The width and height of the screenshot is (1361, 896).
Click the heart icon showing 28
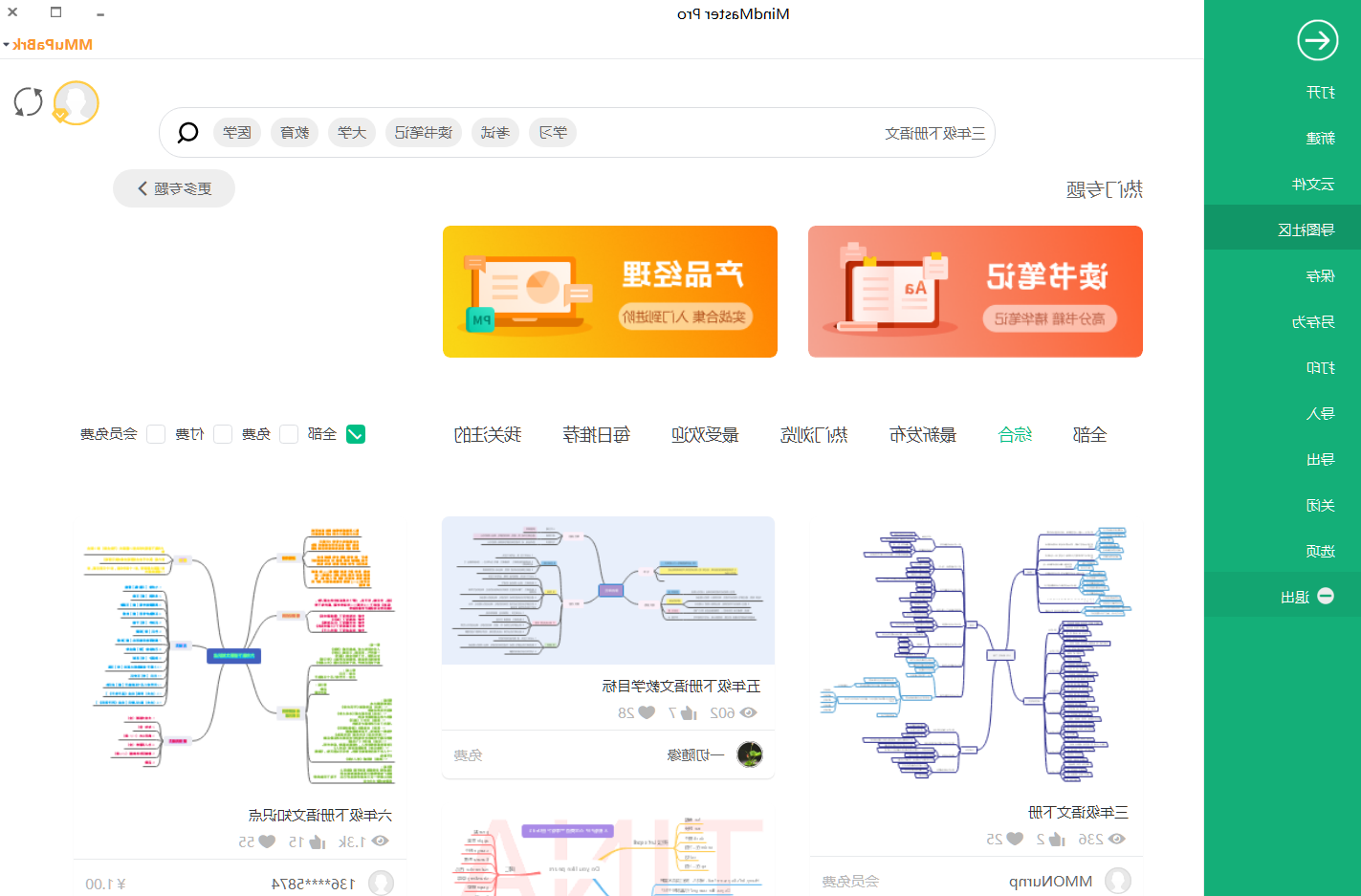(x=648, y=712)
